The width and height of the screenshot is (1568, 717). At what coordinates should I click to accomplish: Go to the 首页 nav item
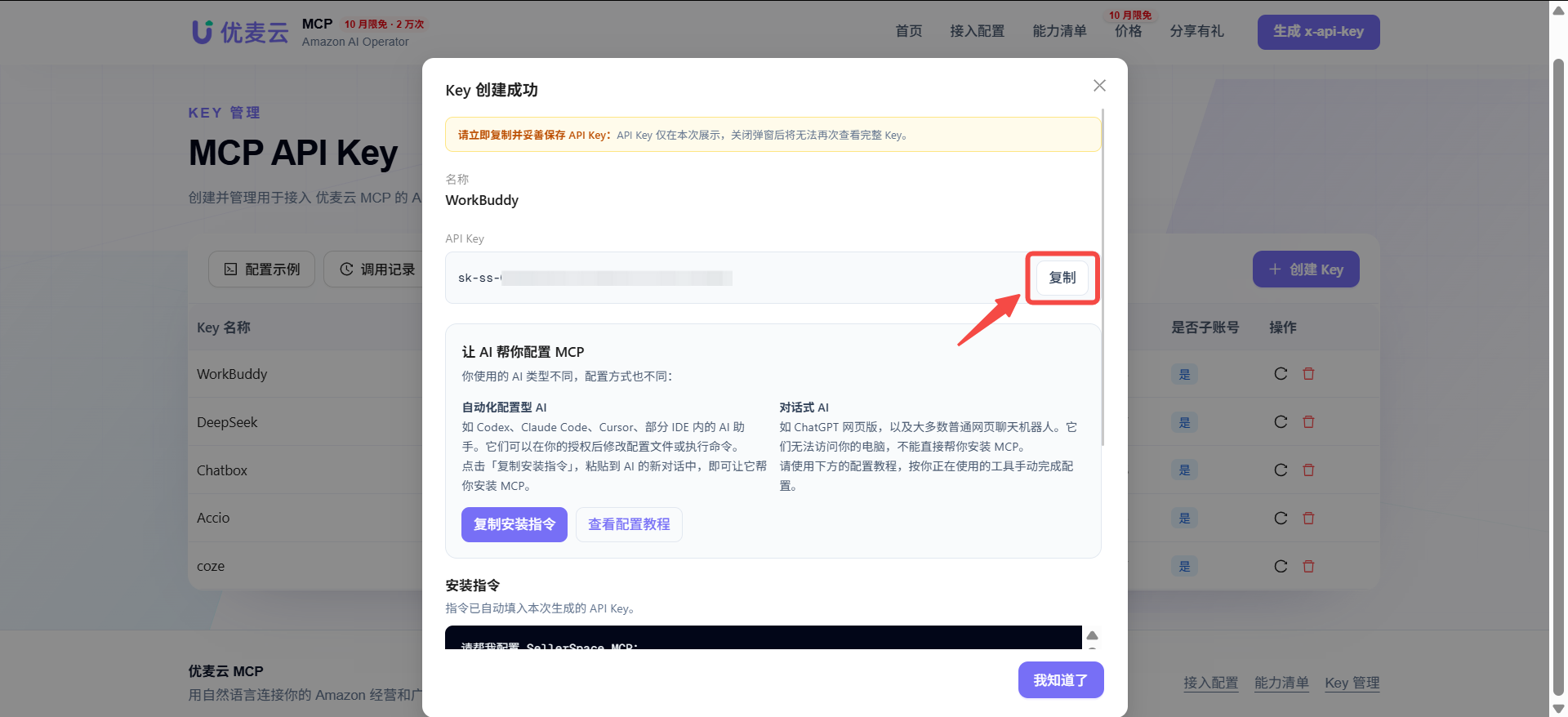pos(909,31)
